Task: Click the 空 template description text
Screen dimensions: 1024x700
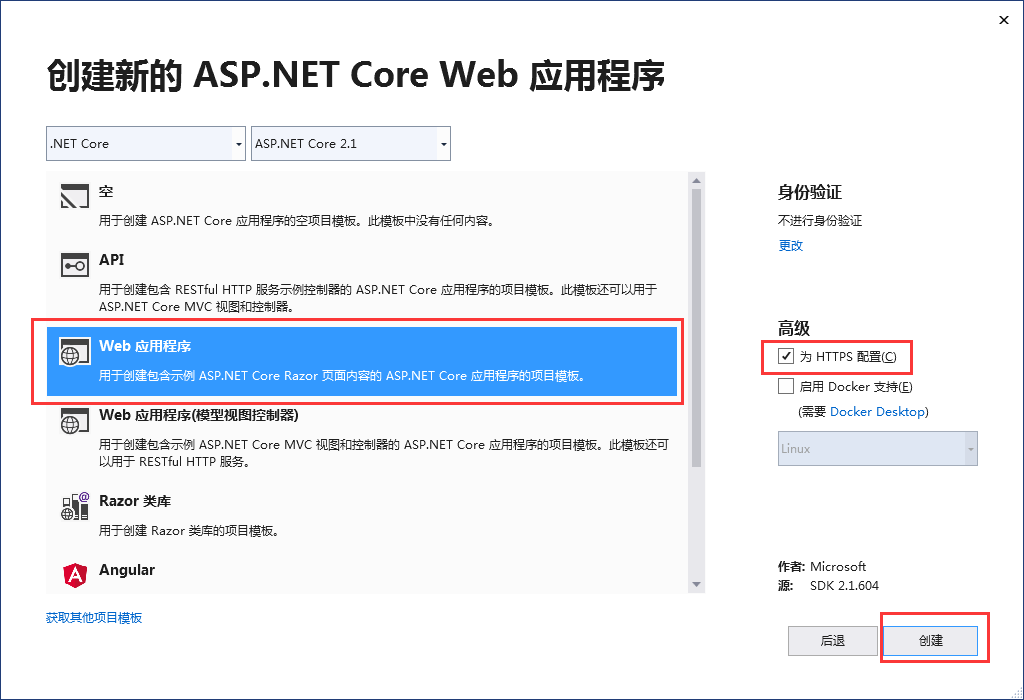Action: pyautogui.click(x=298, y=221)
